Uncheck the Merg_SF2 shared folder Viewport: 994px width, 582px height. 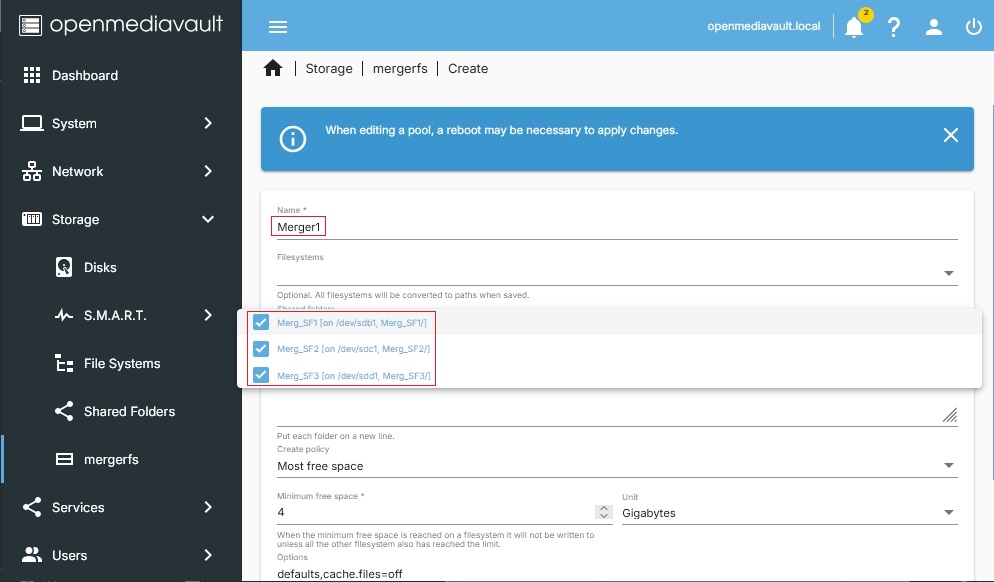coord(261,349)
